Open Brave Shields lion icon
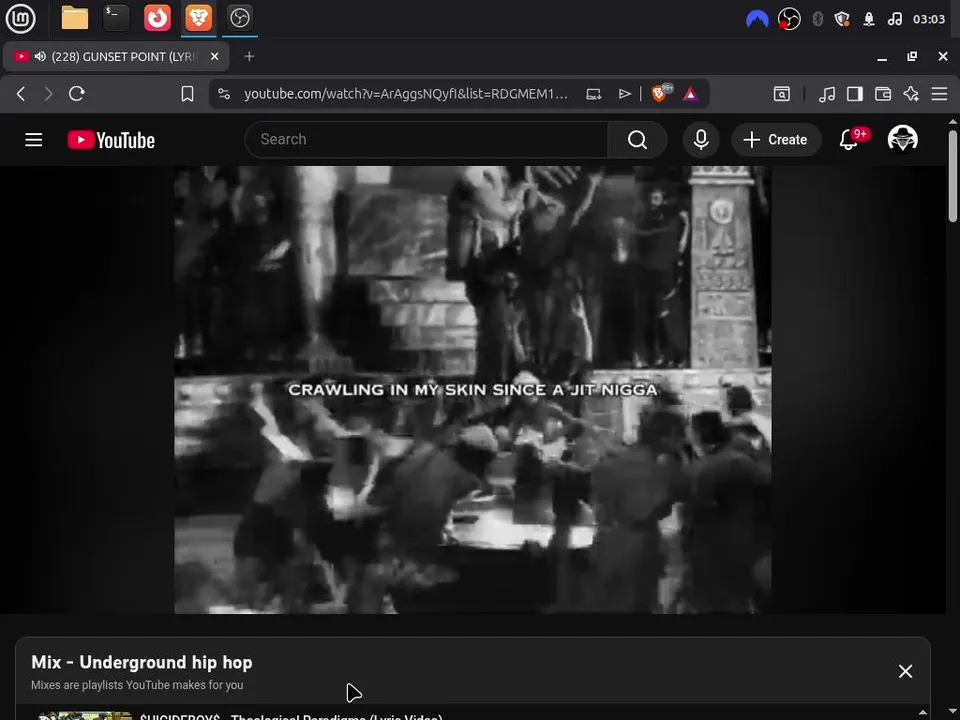This screenshot has height=720, width=960. pos(661,93)
